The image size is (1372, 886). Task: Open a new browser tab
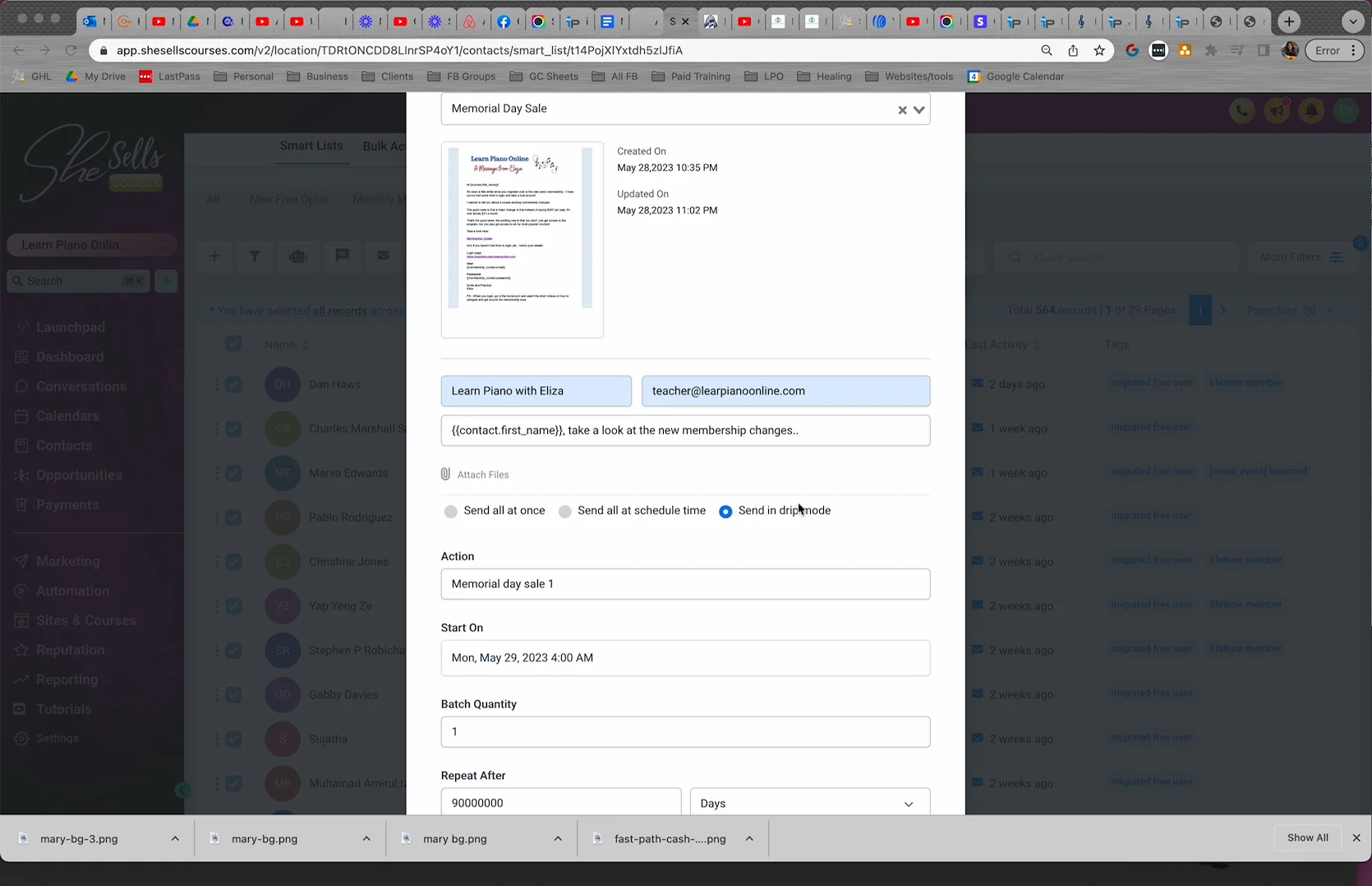[1289, 21]
